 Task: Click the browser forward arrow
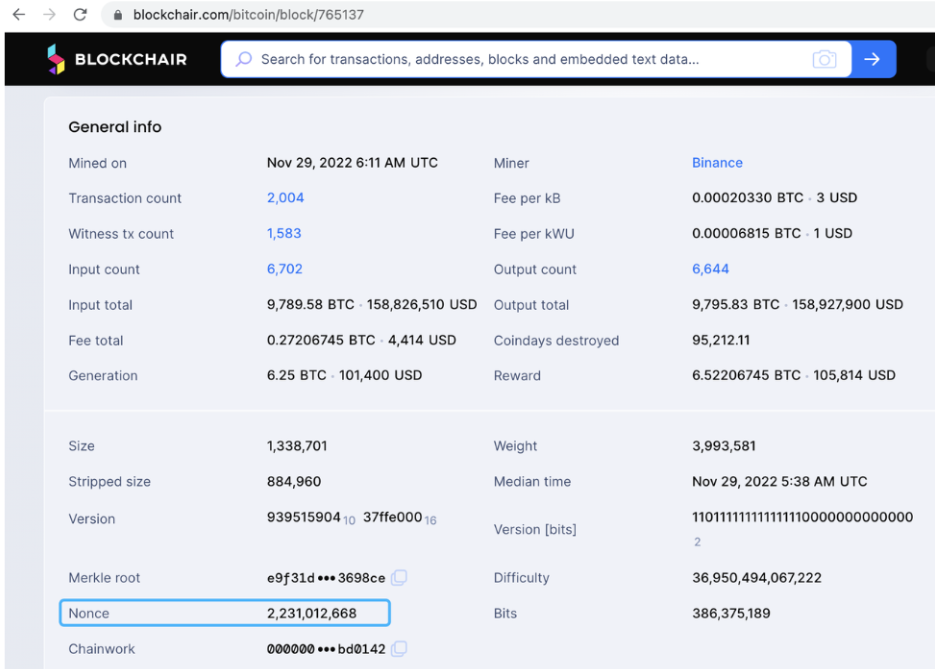coord(49,15)
